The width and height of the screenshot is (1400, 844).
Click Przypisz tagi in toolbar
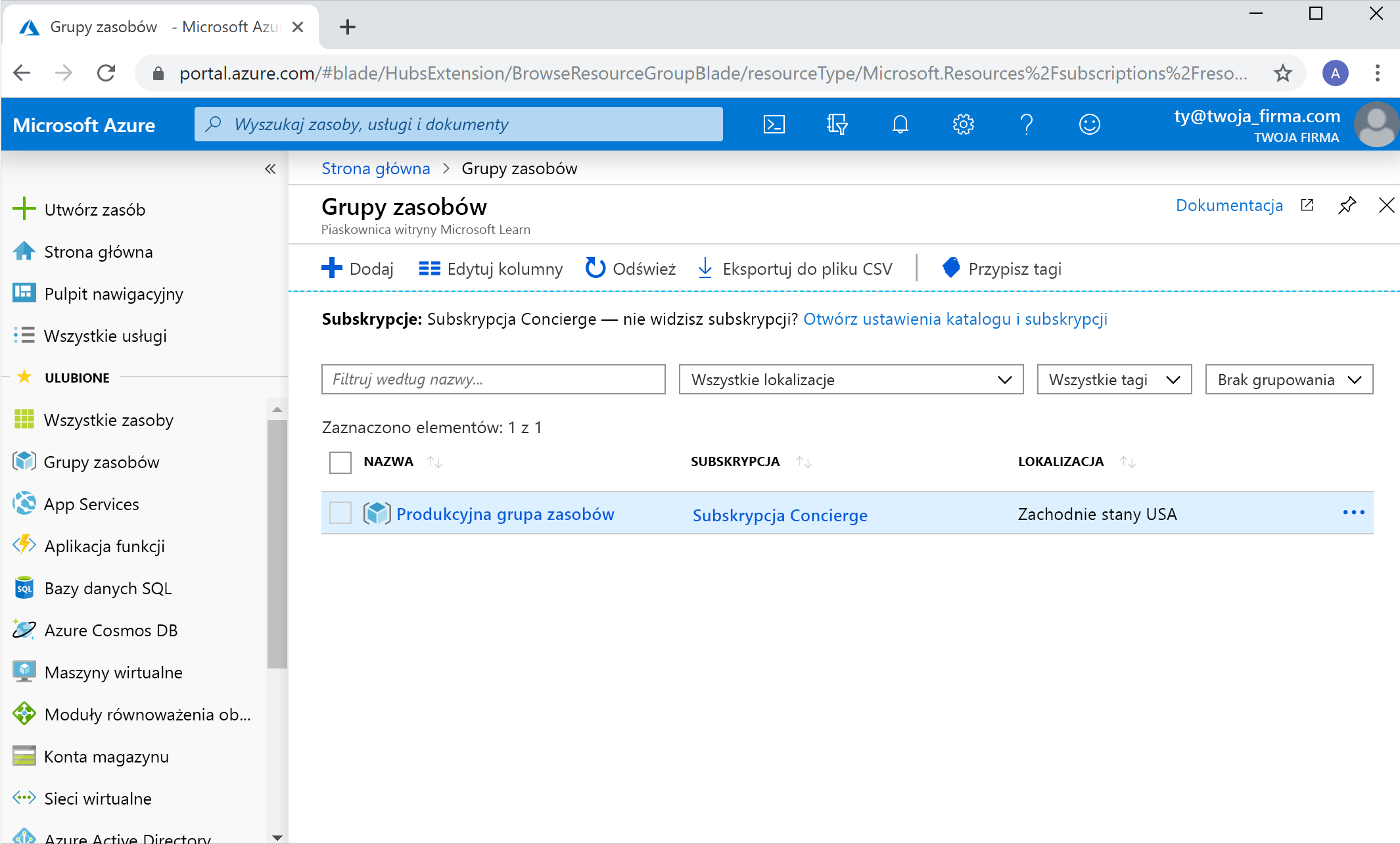click(1002, 269)
